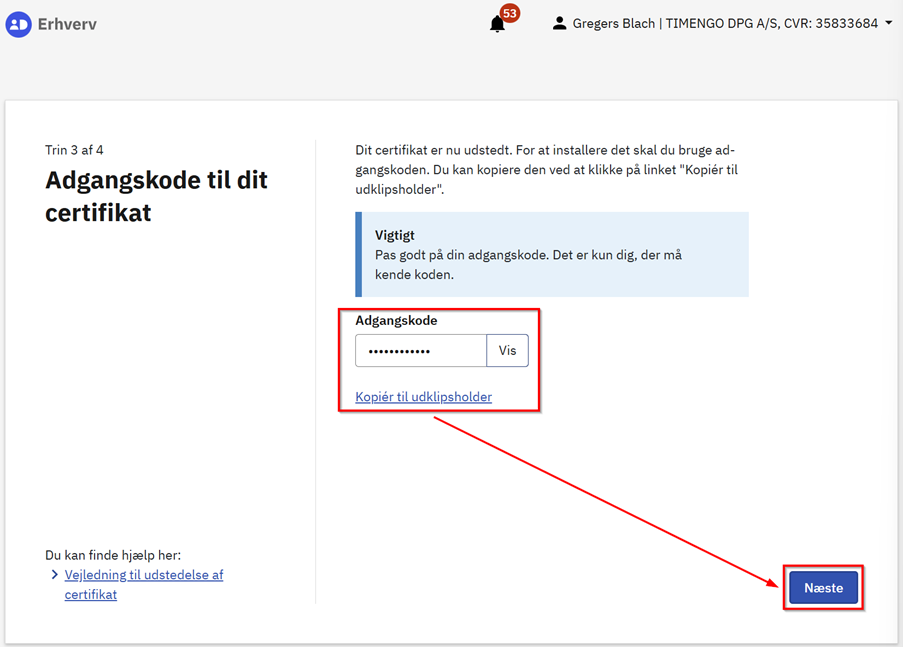Screen dimensions: 903x647
Task: Click the Erhverv logo icon
Action: [18, 24]
